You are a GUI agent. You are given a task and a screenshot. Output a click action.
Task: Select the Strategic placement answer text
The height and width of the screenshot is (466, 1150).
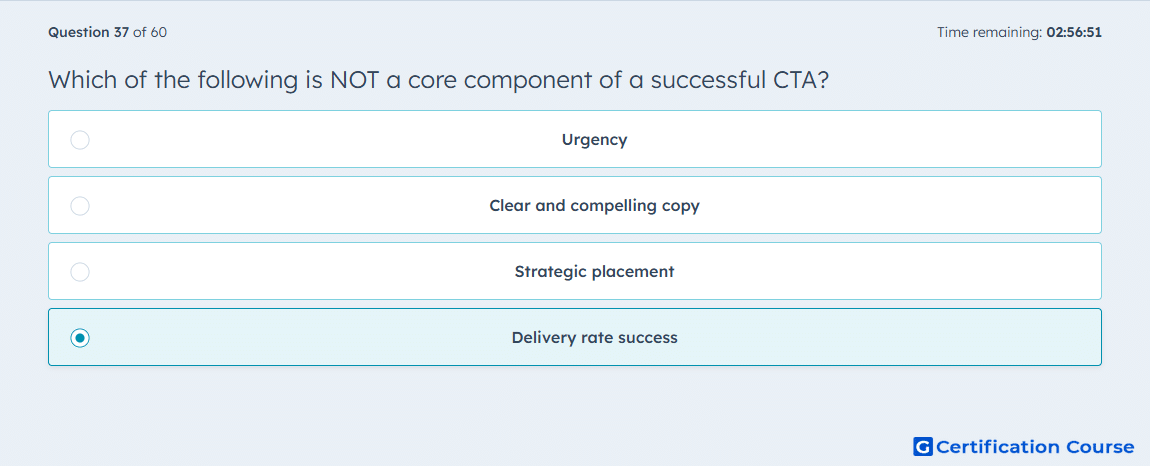pos(594,272)
